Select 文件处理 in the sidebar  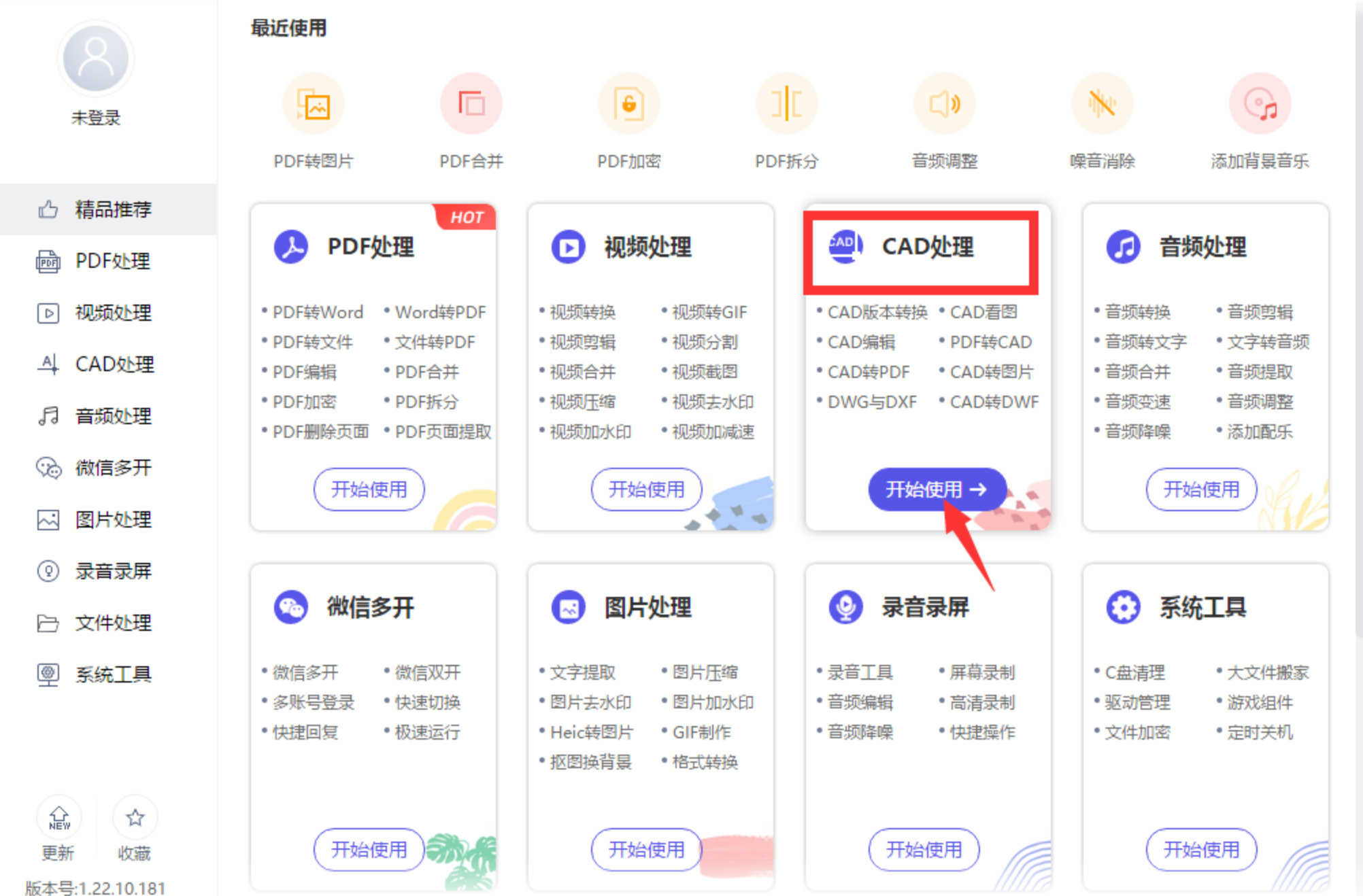coord(109,623)
